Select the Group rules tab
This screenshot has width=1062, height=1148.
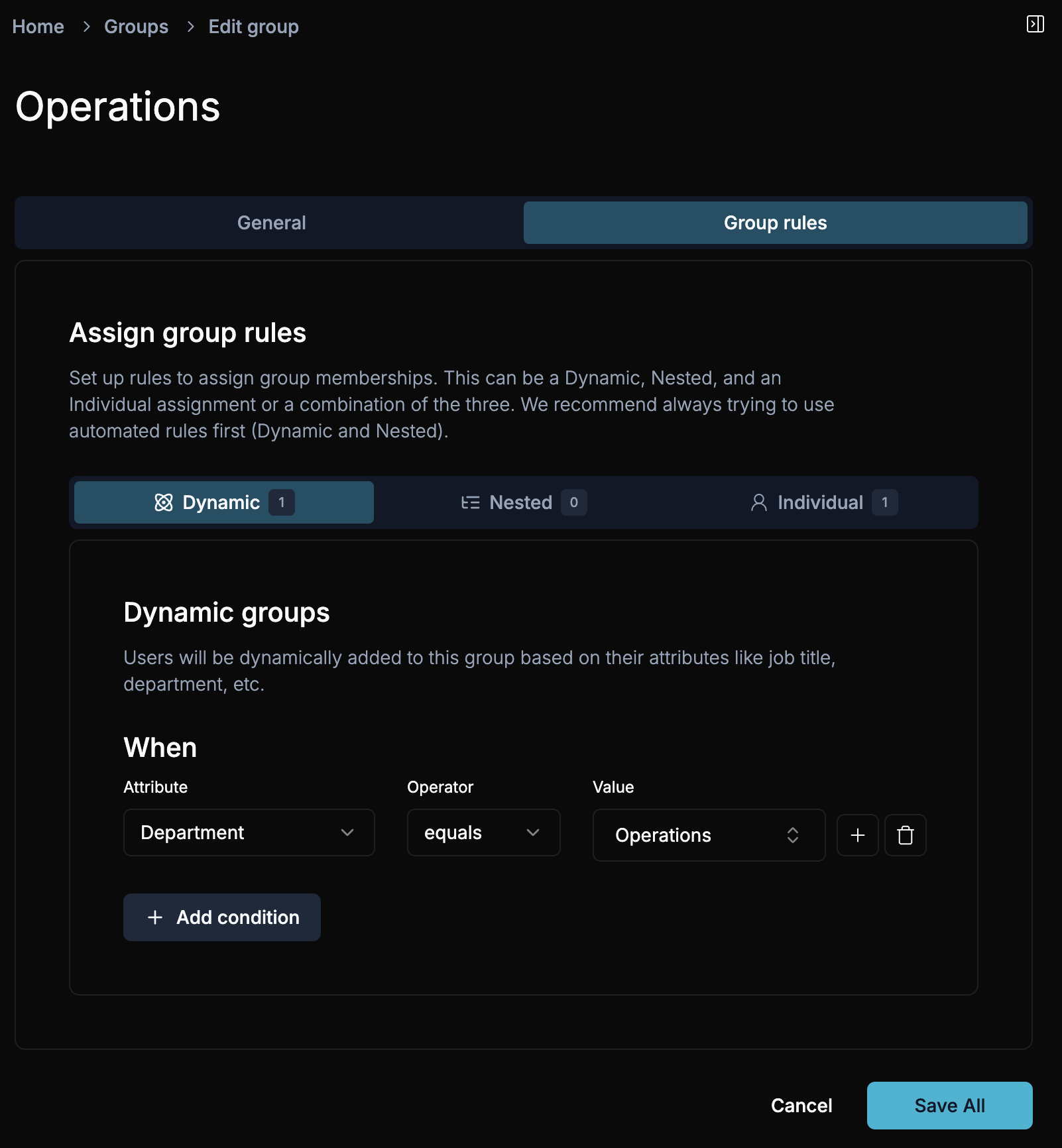tap(774, 223)
